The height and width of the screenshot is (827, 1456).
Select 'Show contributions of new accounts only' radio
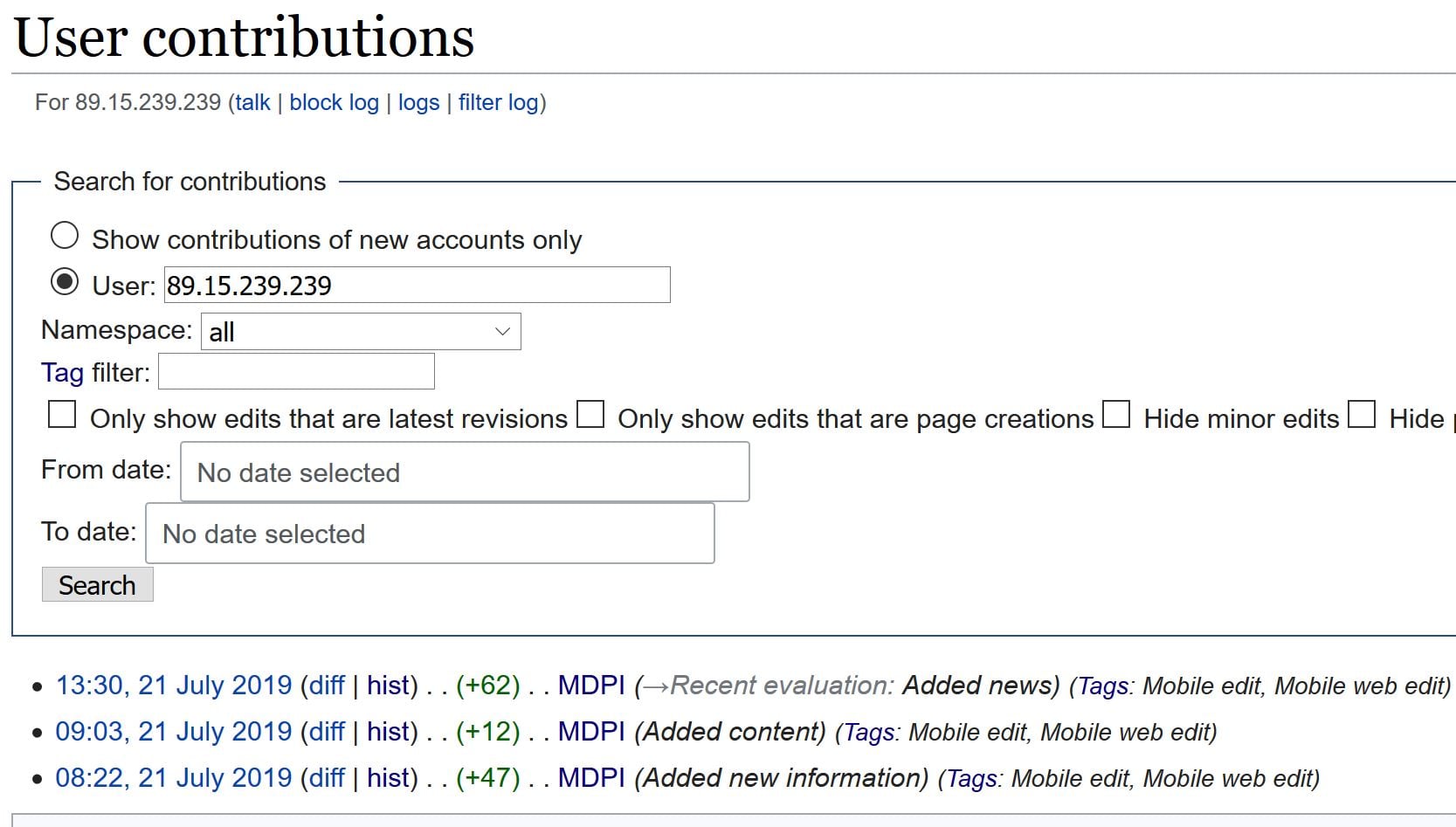65,236
